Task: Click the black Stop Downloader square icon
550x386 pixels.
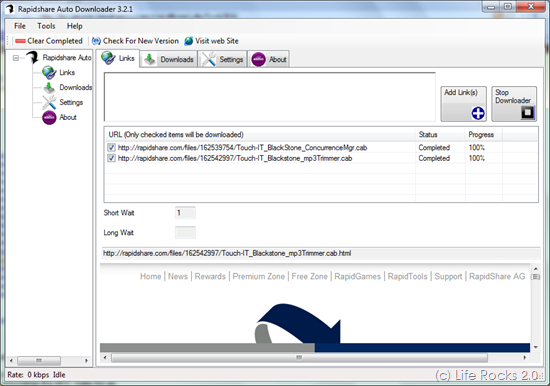Action: click(528, 113)
